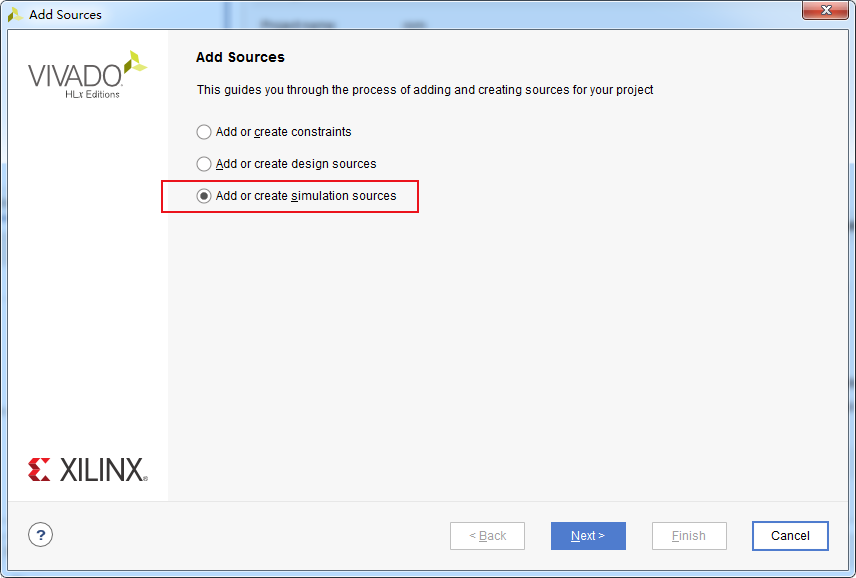Click the red Xilinx X emblem
Screen dimensions: 856x578
point(40,470)
